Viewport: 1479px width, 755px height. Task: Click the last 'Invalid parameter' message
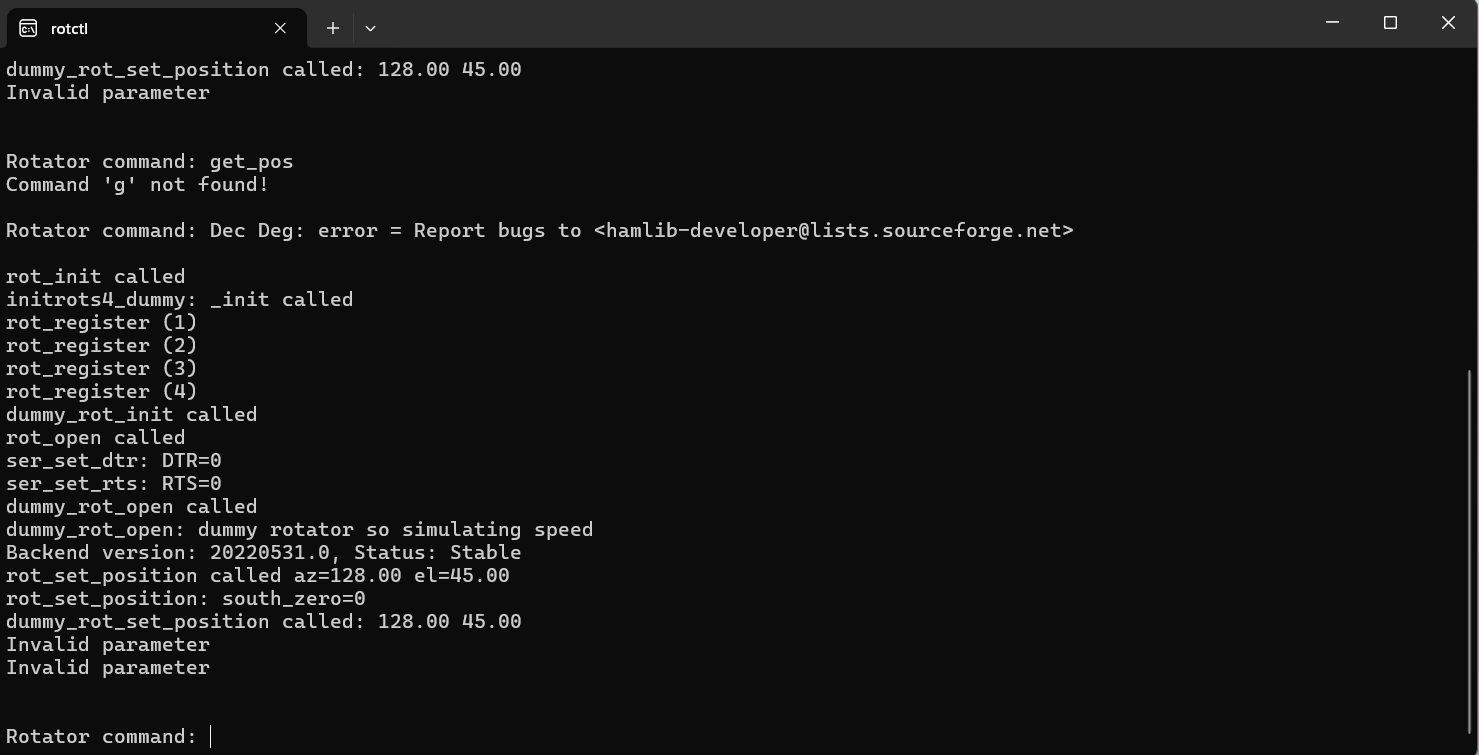tap(108, 668)
